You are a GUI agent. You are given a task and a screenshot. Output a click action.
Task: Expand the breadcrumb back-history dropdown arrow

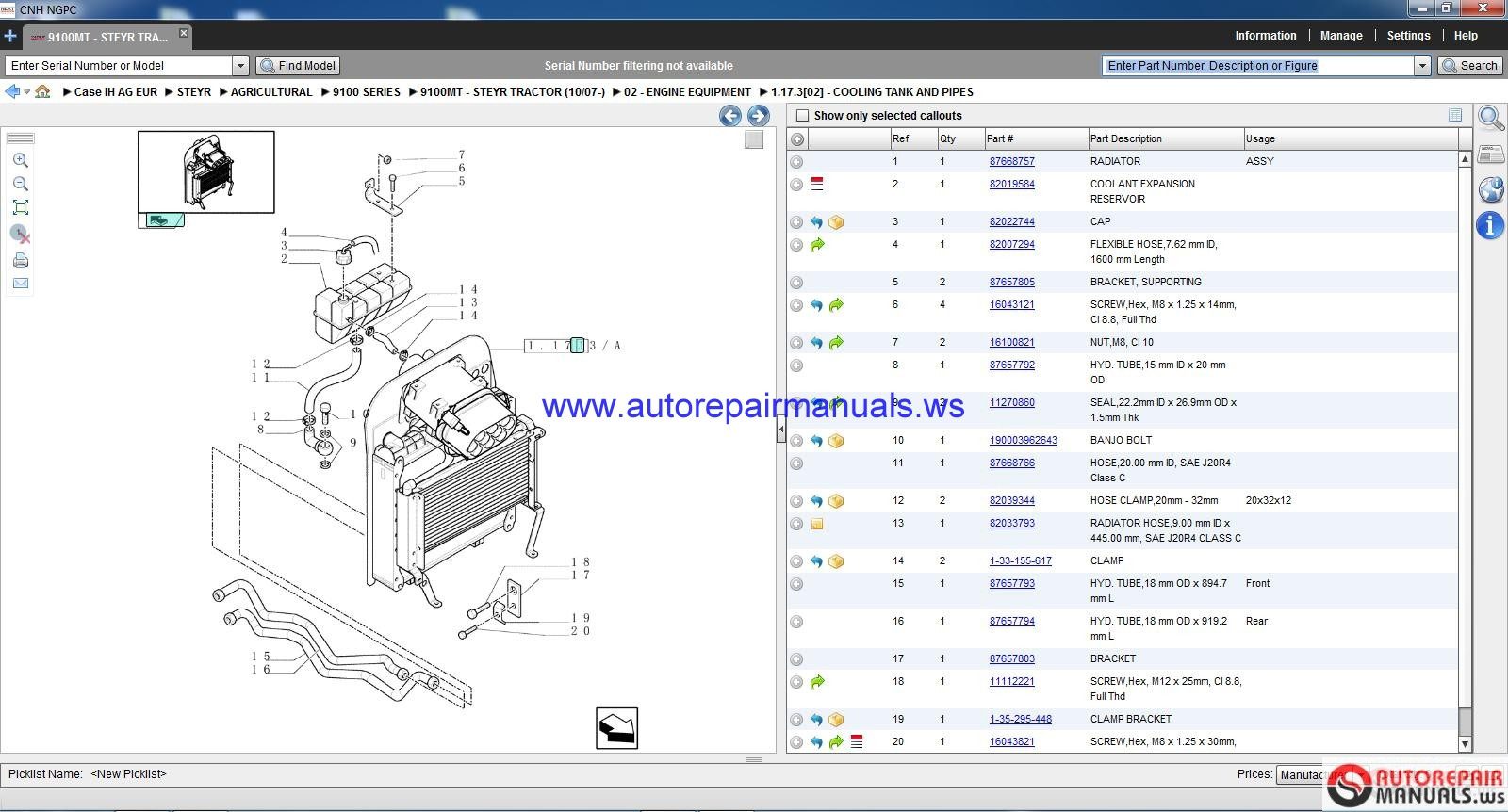27,92
